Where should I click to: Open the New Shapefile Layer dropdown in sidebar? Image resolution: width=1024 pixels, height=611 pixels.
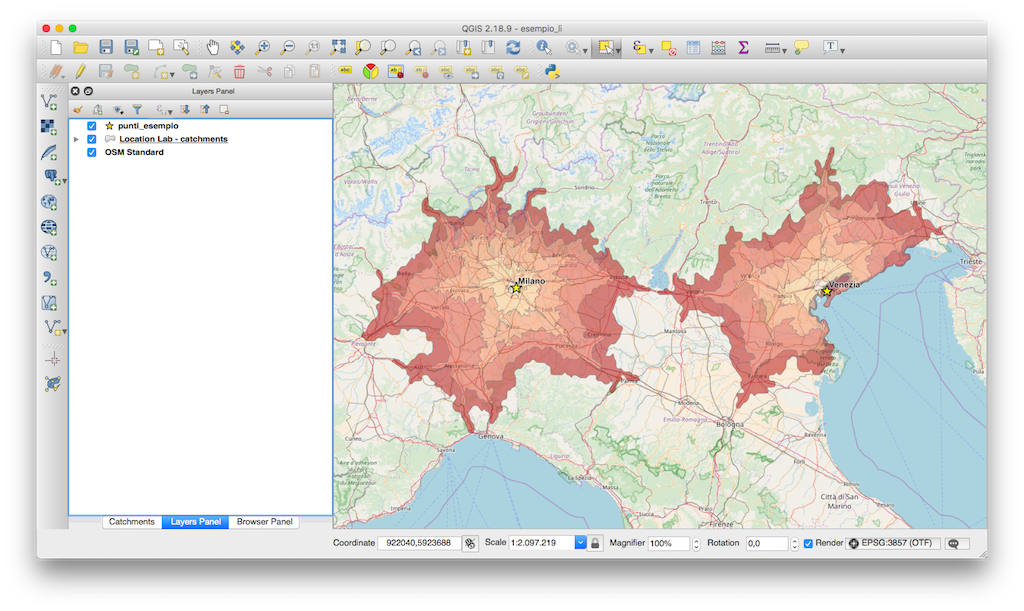pos(64,331)
